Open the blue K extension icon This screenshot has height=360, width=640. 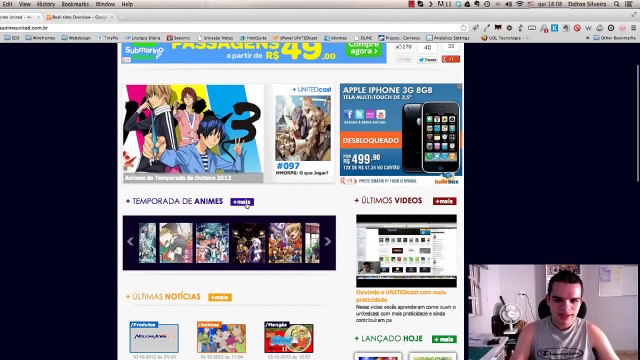[x=554, y=28]
